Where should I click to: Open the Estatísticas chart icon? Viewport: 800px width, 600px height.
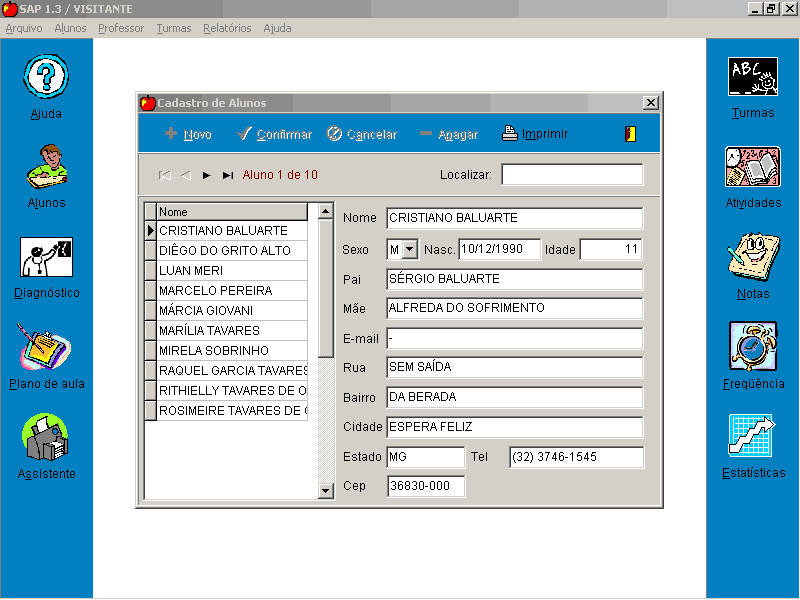pos(752,437)
